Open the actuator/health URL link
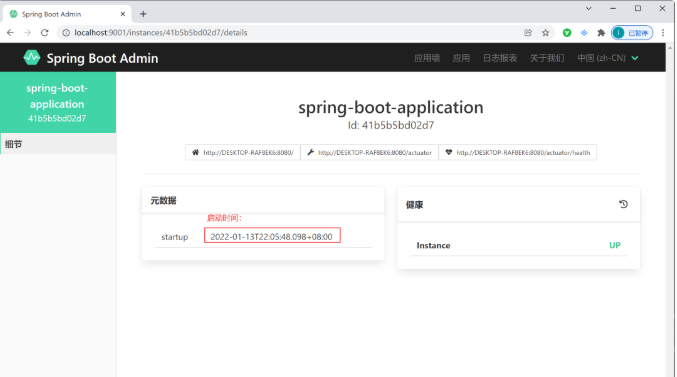 point(518,152)
